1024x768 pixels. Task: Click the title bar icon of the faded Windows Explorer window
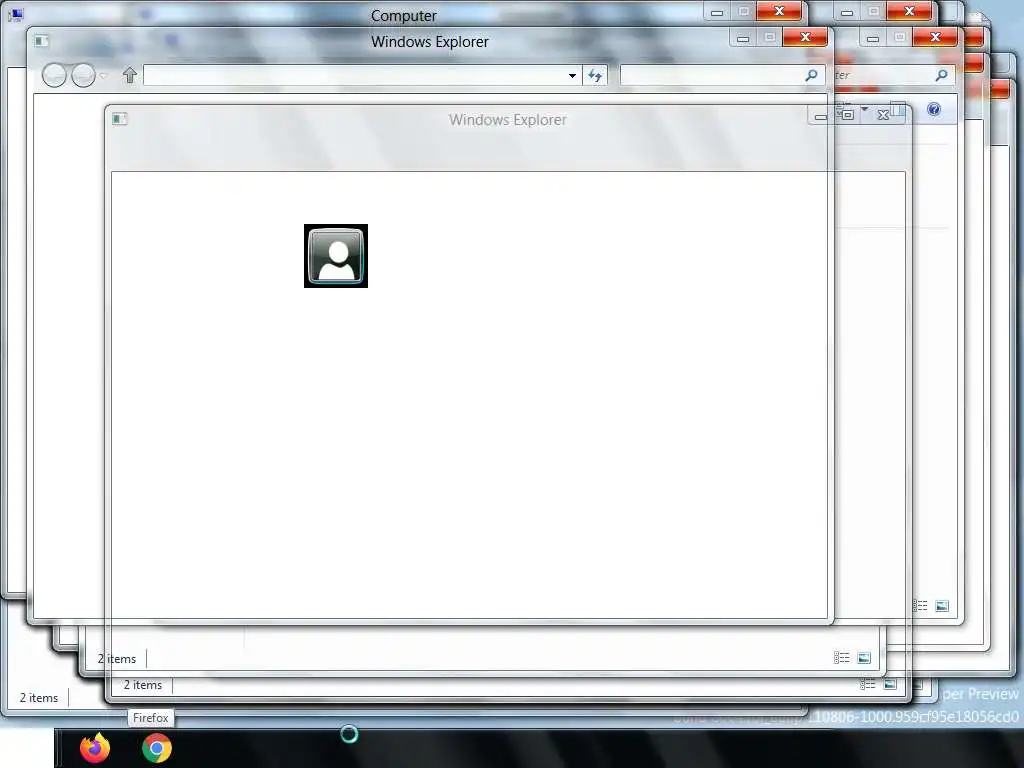point(120,119)
